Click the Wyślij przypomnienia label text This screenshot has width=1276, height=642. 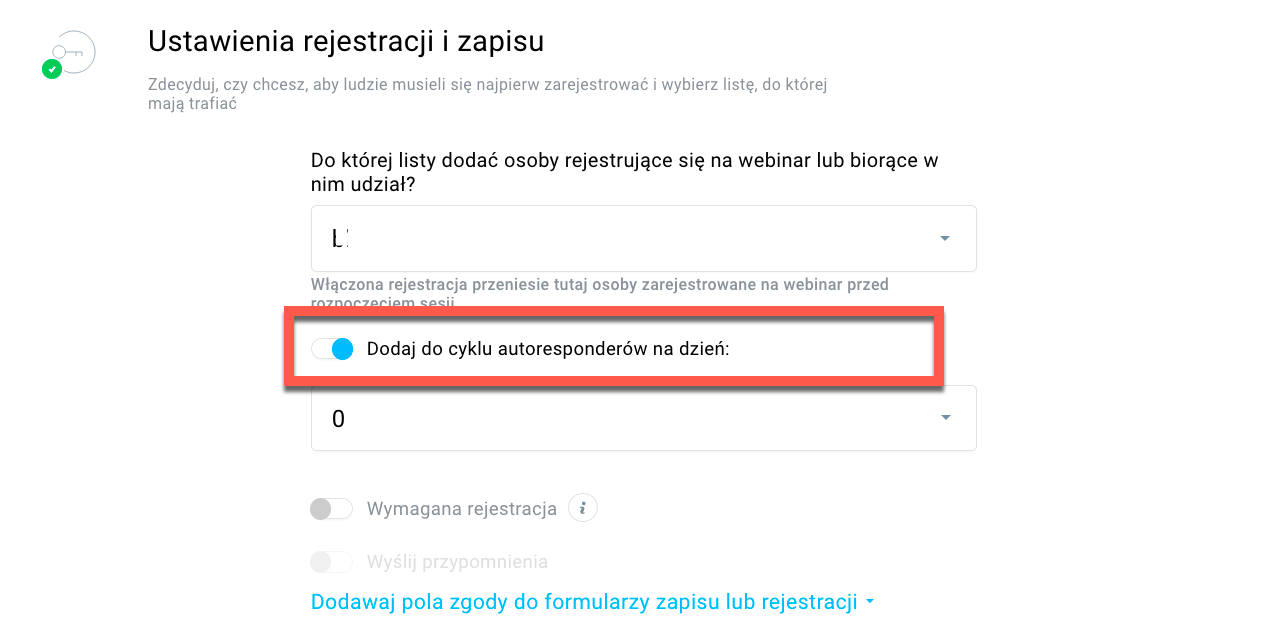pos(457,562)
